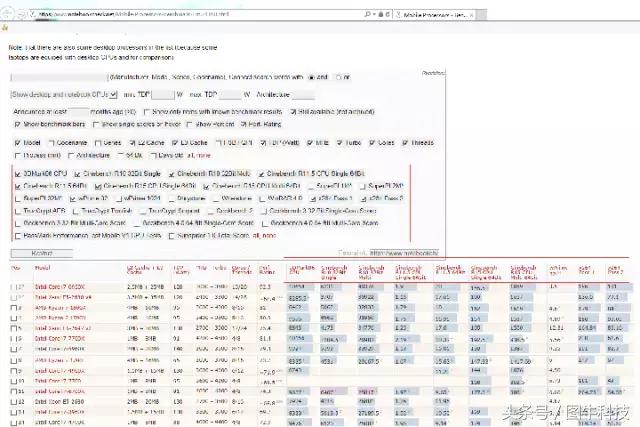Select the 'and' search connection radio button
This screenshot has height=427, width=640.
(x=311, y=77)
